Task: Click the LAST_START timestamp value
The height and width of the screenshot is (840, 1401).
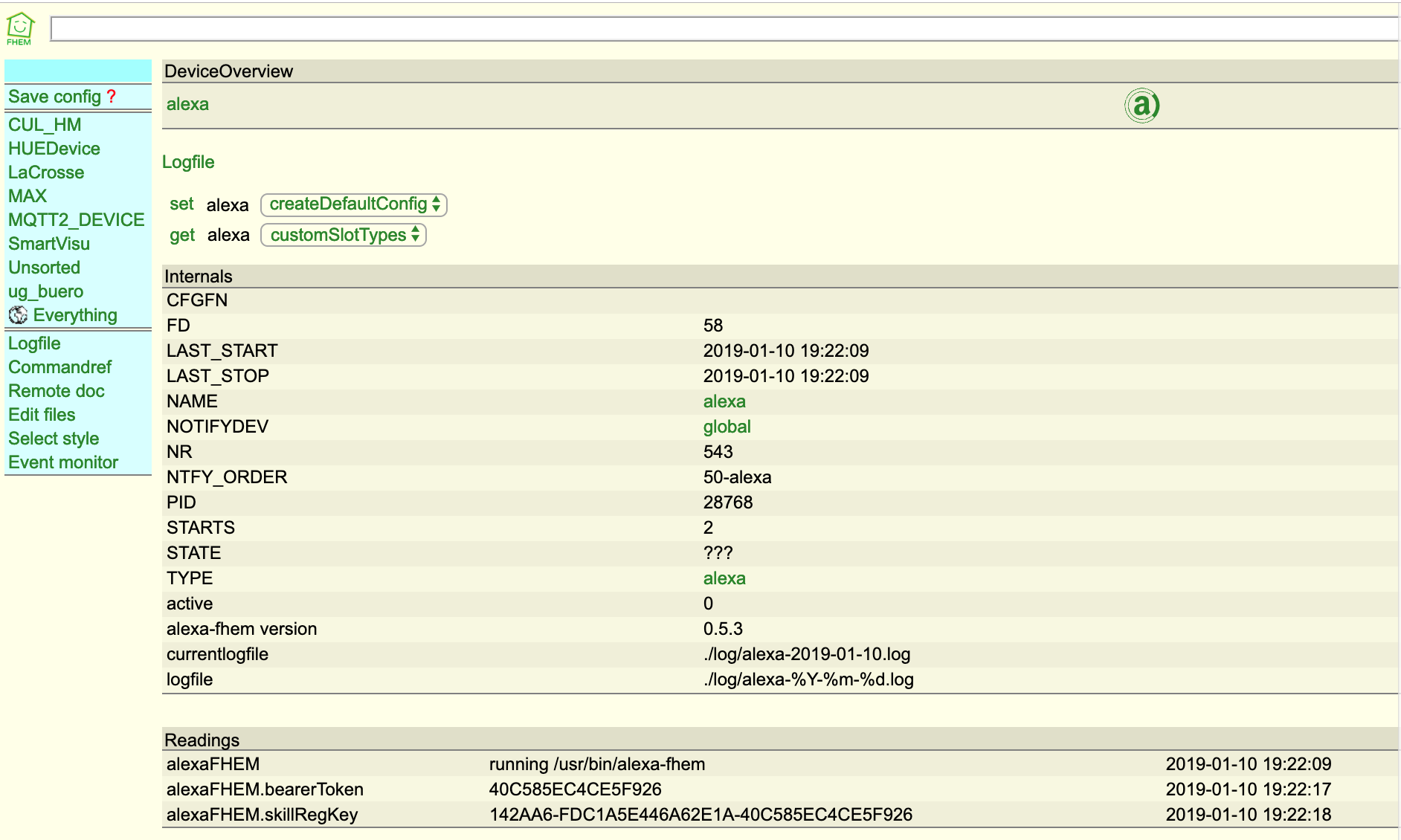Action: click(x=786, y=351)
